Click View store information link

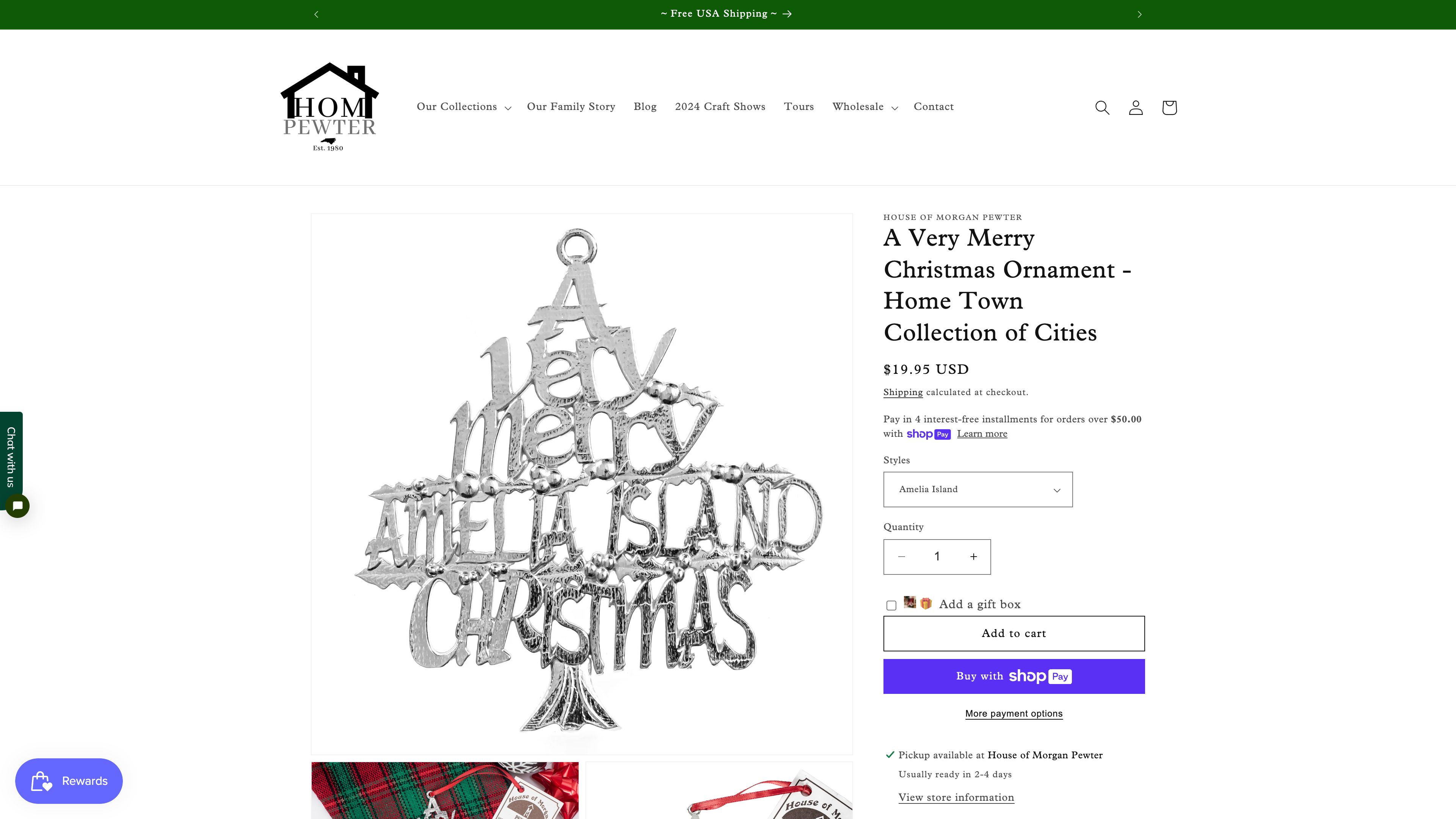956,797
